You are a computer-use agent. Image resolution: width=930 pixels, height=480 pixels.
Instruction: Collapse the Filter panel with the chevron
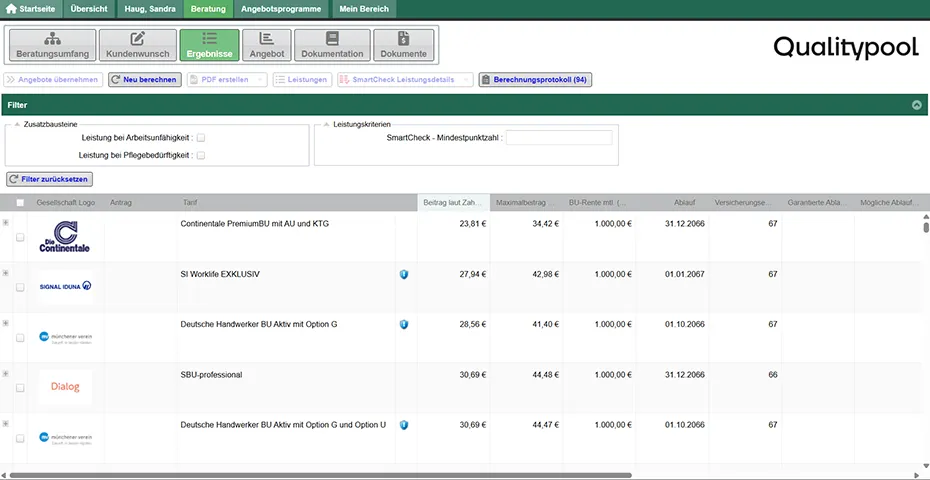point(916,105)
